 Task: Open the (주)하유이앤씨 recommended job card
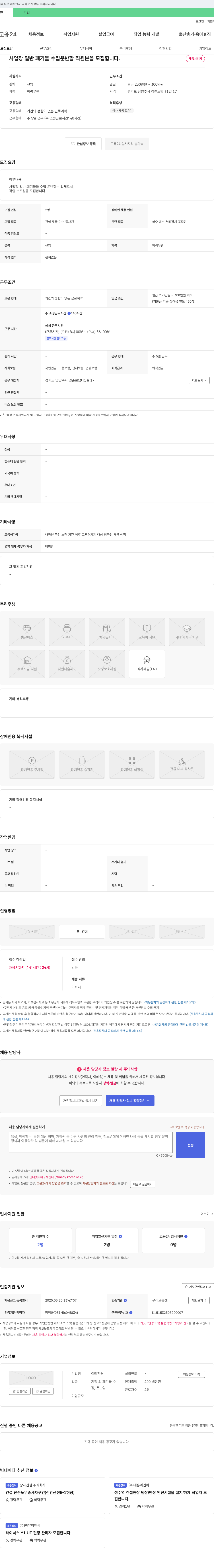pyautogui.click(x=53, y=1533)
